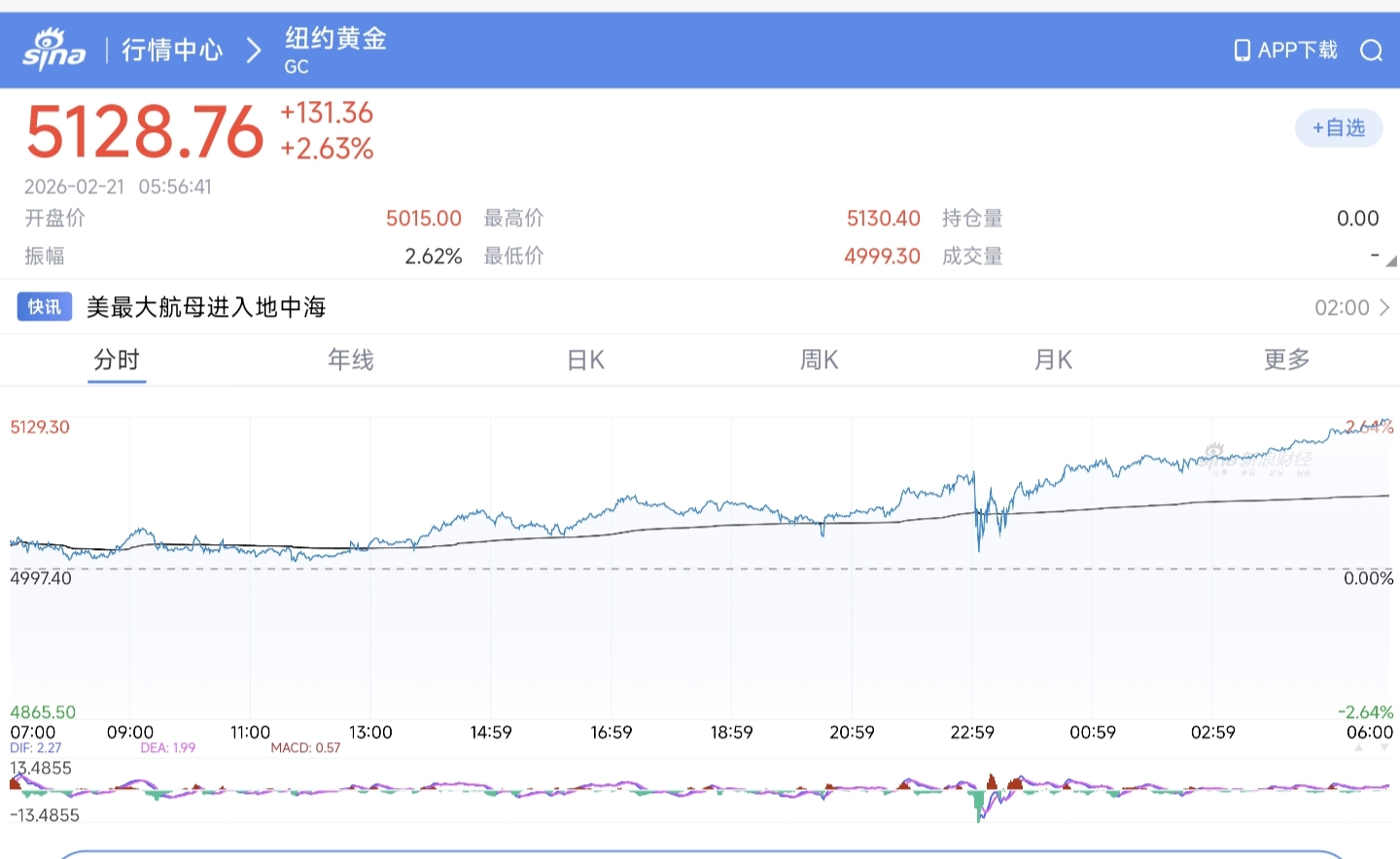Open the news flash 02:00 chevron
Screen dimensions: 1400x859
click(1384, 308)
